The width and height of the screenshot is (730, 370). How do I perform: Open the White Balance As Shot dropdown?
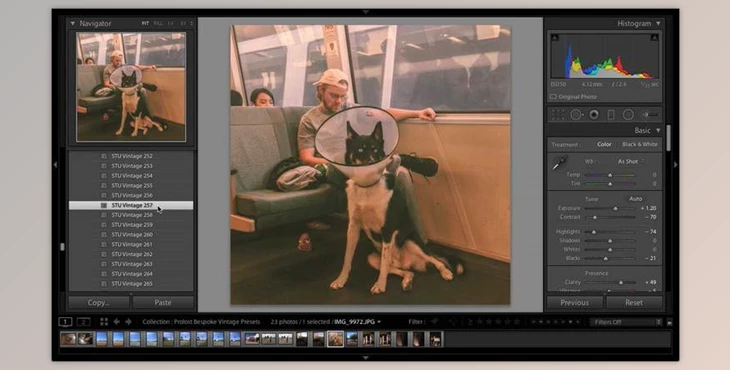(x=631, y=161)
